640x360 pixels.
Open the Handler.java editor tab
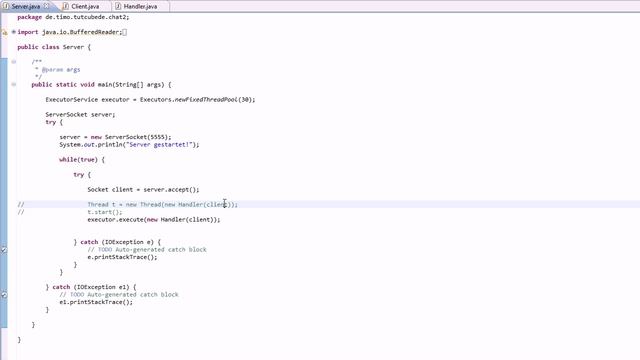click(x=140, y=6)
